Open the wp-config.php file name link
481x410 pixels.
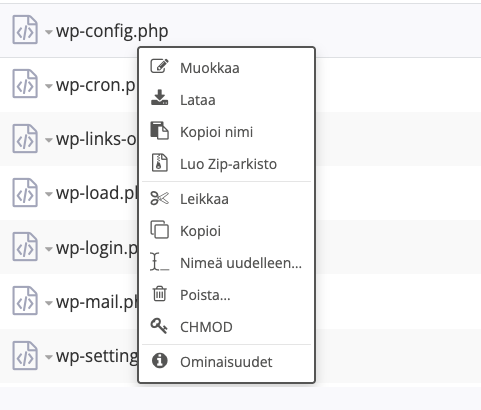(112, 31)
